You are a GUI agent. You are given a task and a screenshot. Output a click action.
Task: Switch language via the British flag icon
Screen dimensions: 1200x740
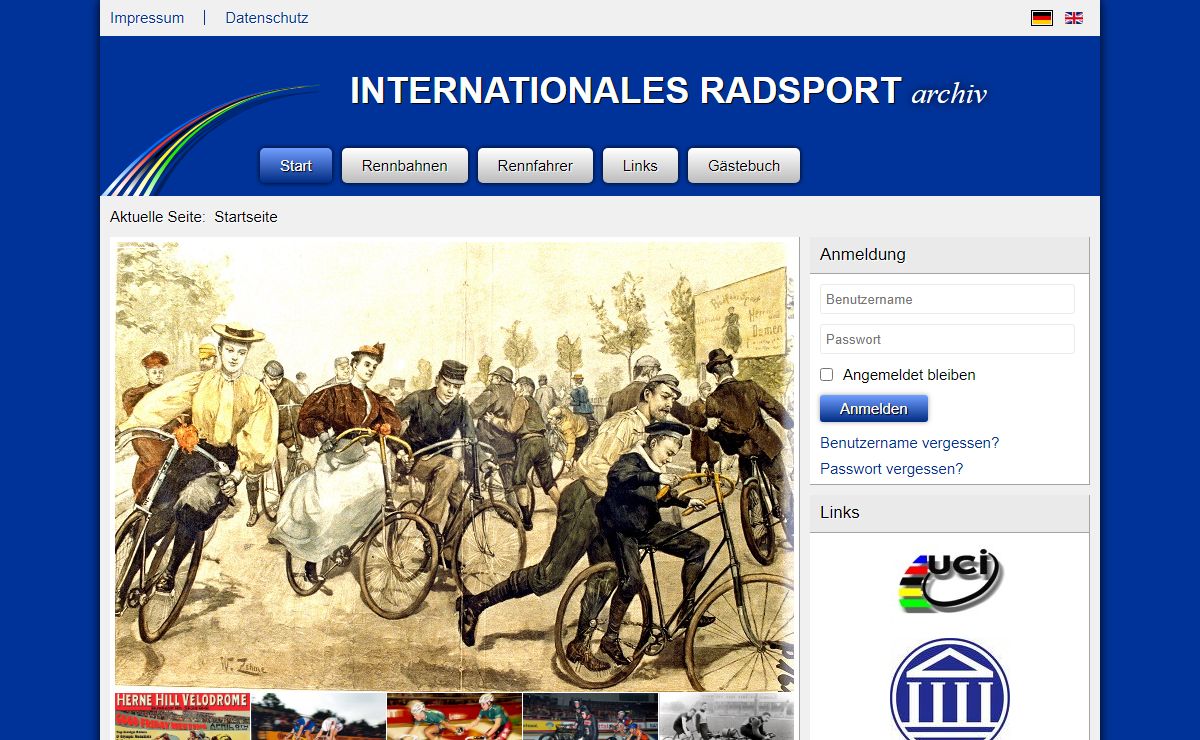1074,18
